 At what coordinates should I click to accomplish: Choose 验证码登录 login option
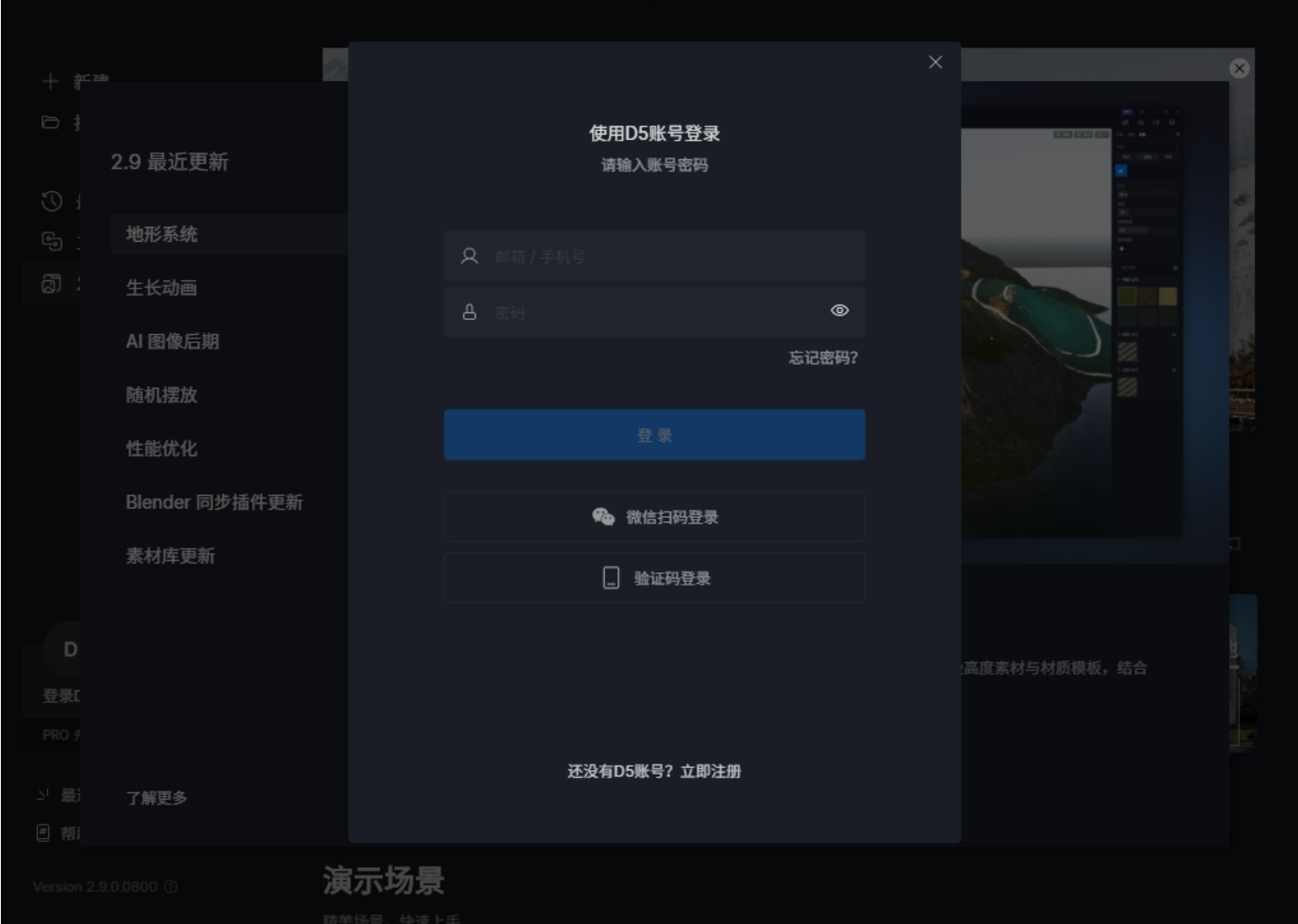654,578
